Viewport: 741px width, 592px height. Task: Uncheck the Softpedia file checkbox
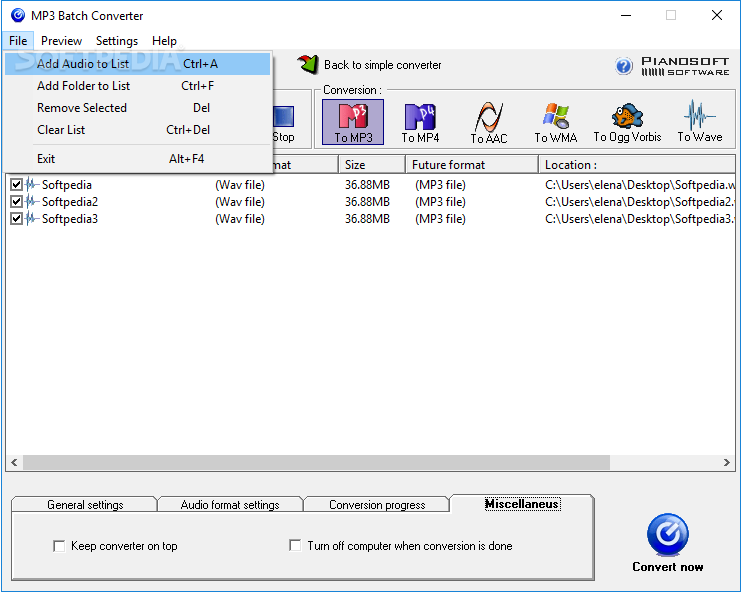pyautogui.click(x=17, y=185)
